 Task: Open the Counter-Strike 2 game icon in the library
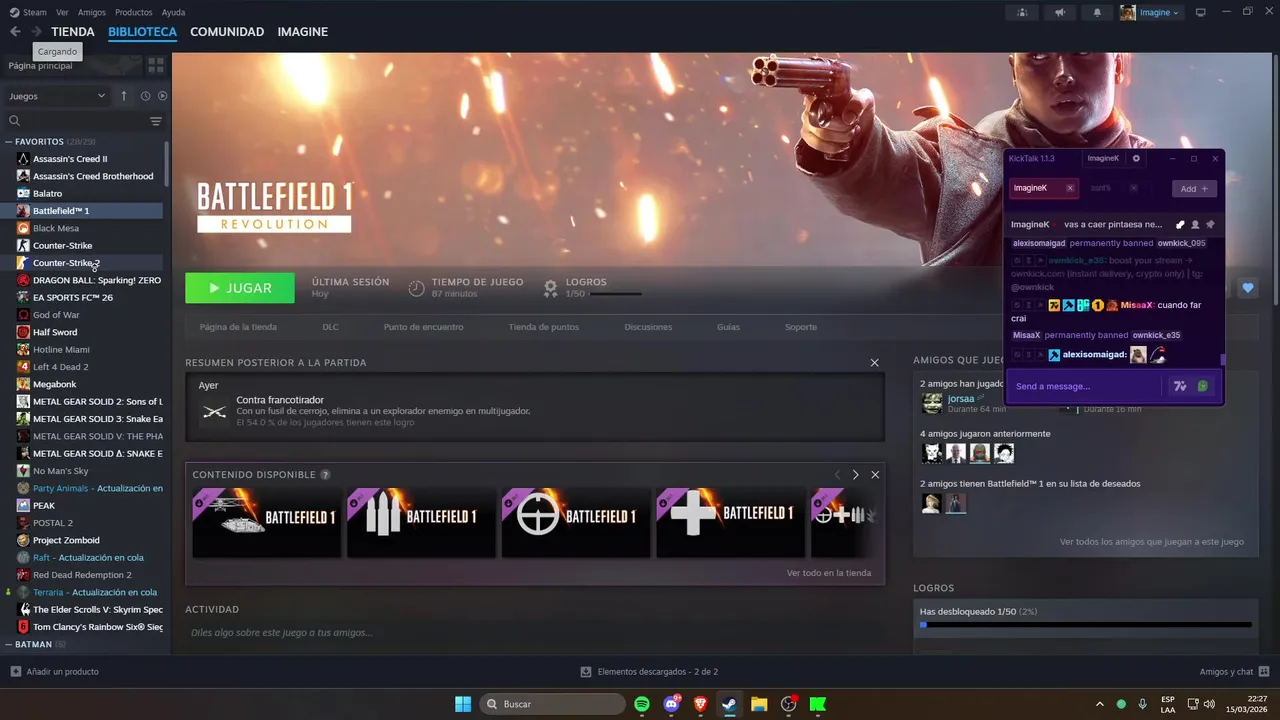pos(23,263)
